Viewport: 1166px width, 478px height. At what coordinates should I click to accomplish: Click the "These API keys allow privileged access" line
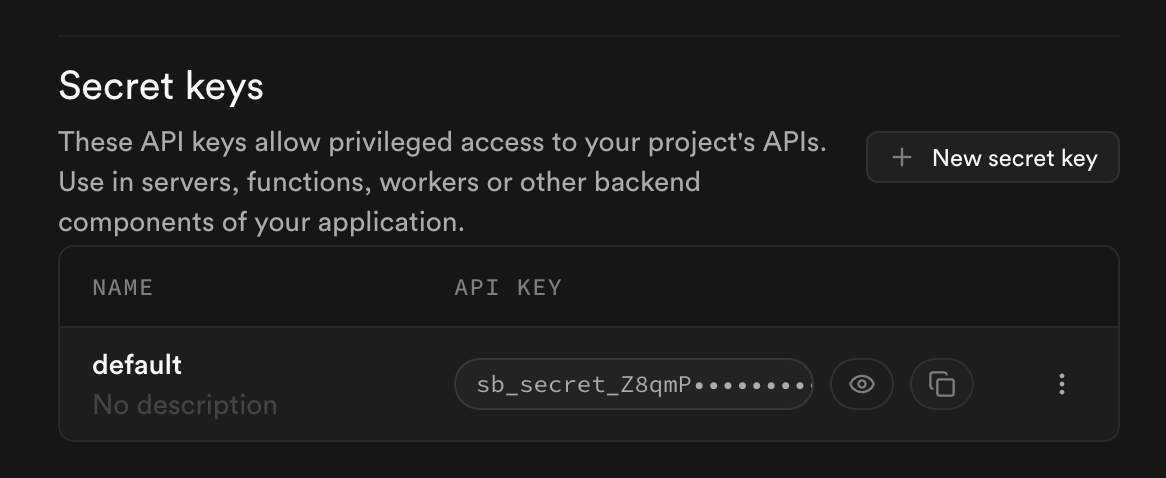pyautogui.click(x=442, y=142)
